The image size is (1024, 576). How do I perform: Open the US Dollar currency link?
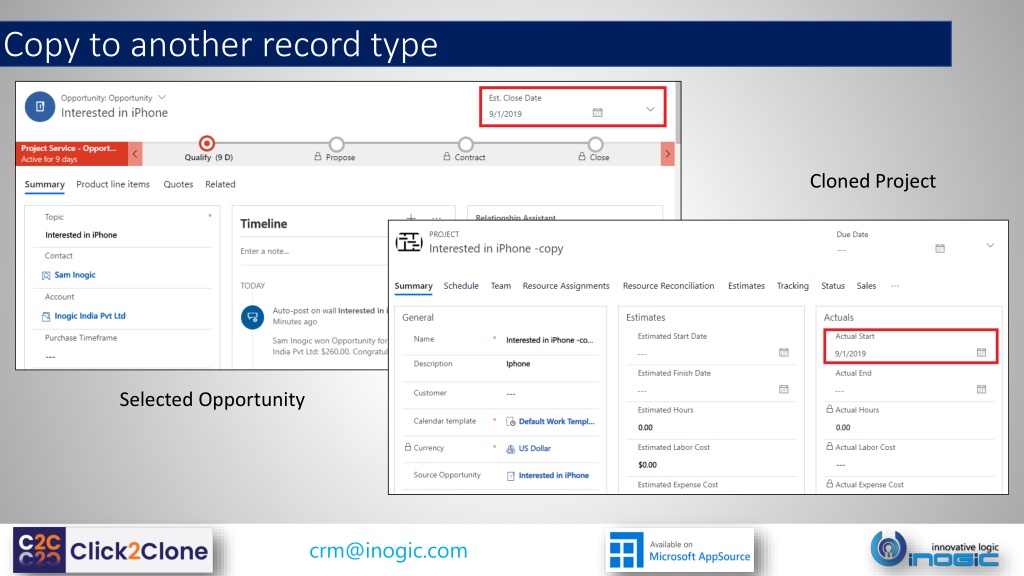pyautogui.click(x=535, y=449)
